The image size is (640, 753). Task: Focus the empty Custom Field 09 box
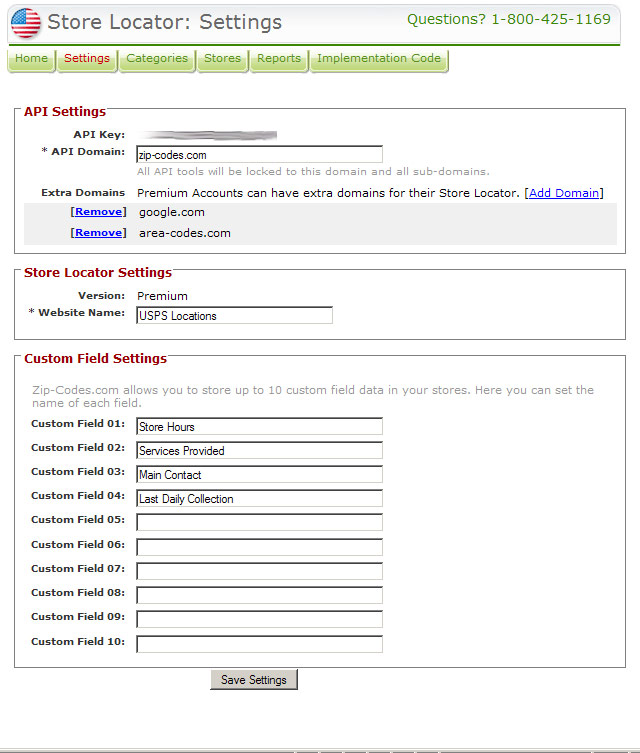click(259, 619)
